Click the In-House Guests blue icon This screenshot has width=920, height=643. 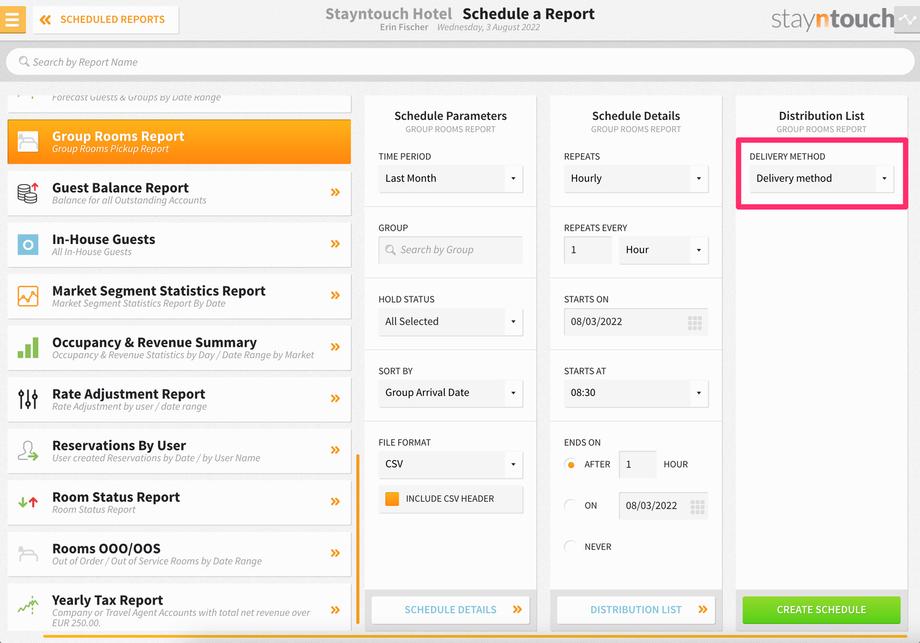pyautogui.click(x=28, y=244)
